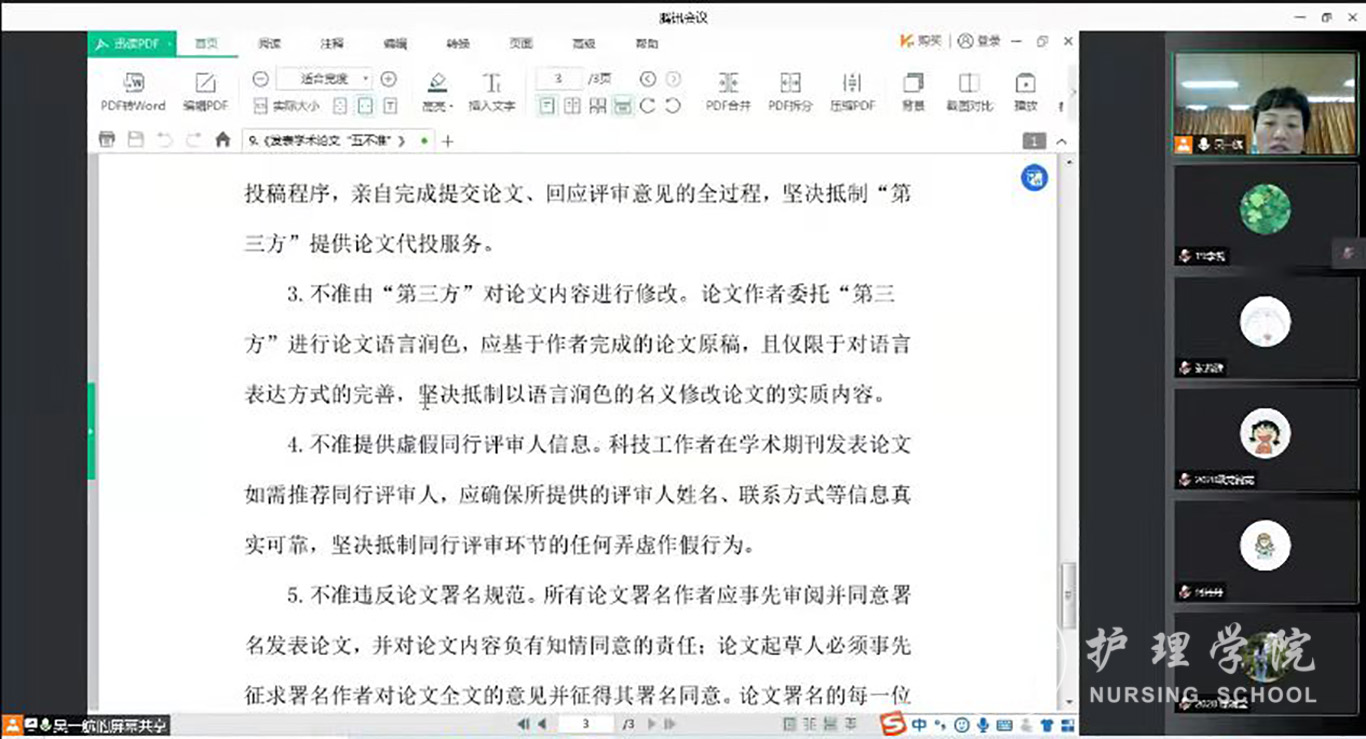Toggle two-page side-by-side view mode
This screenshot has height=739, width=1366.
pos(572,106)
